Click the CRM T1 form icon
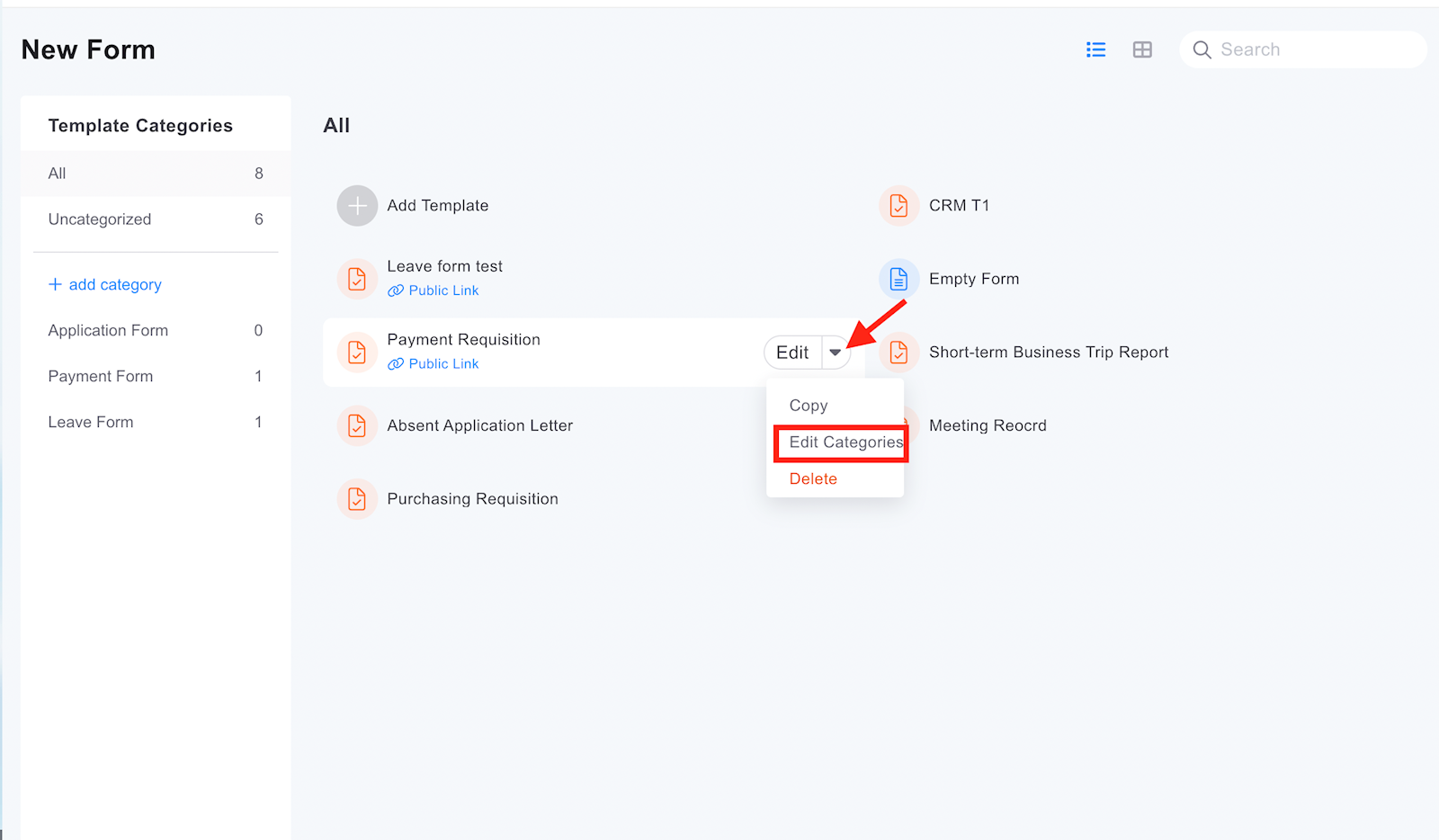This screenshot has height=840, width=1439. (x=898, y=206)
